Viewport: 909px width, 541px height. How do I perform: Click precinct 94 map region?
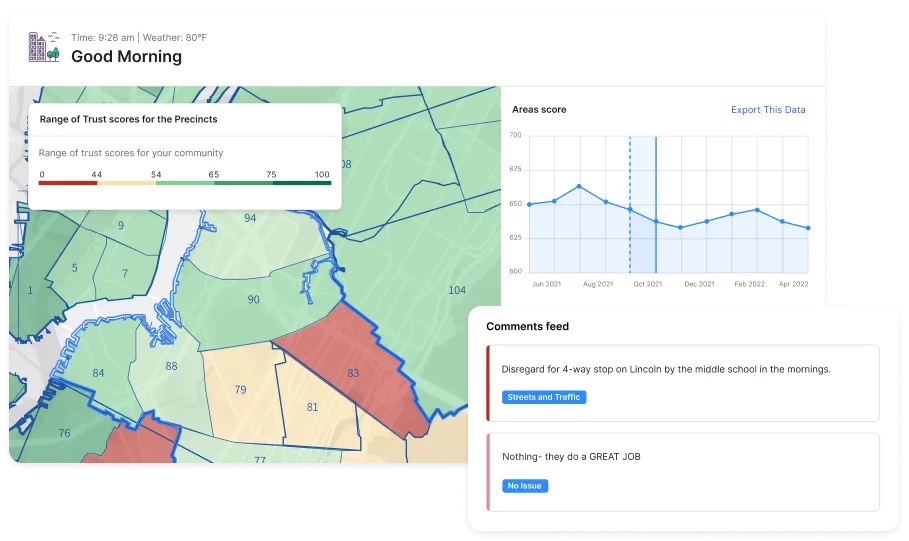250,218
